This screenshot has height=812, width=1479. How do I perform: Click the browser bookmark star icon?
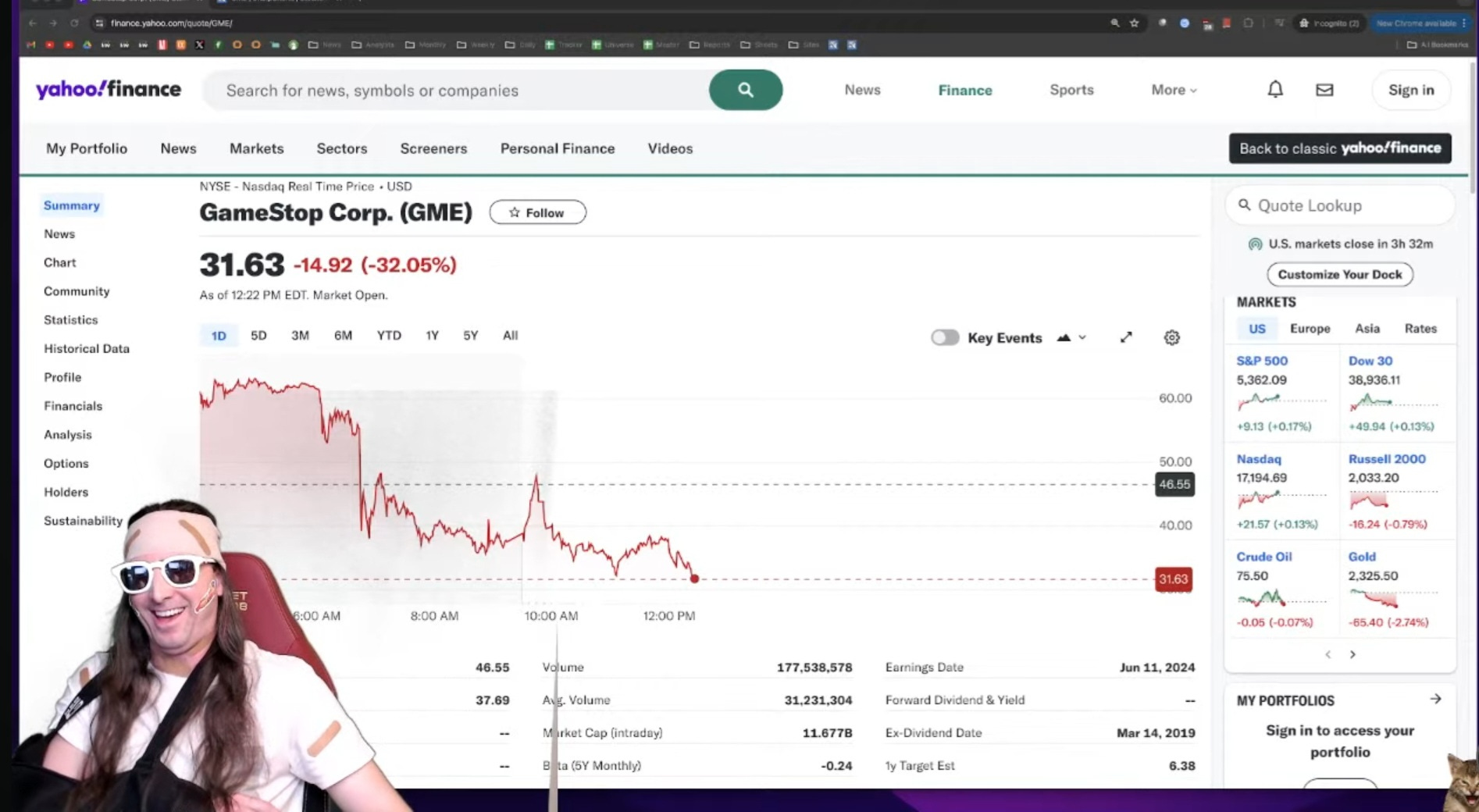(x=1135, y=23)
